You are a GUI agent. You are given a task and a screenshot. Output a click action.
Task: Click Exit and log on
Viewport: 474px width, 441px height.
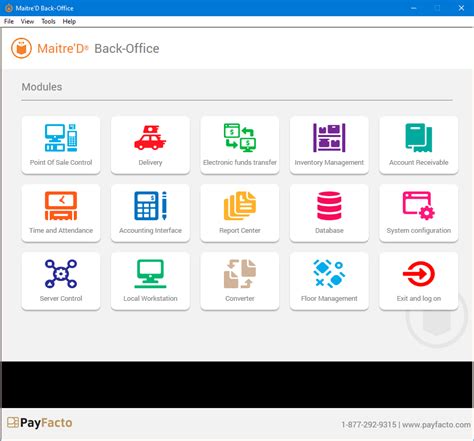[x=419, y=281]
